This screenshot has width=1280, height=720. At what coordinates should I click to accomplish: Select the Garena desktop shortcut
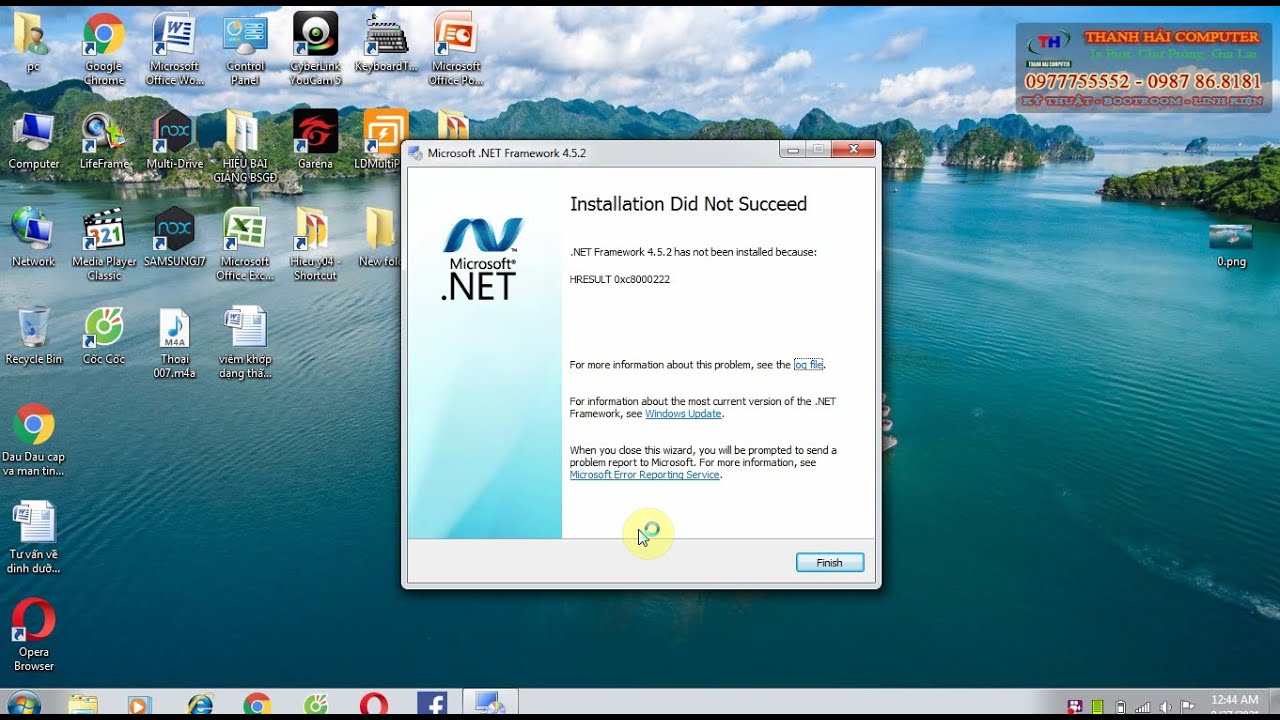315,140
